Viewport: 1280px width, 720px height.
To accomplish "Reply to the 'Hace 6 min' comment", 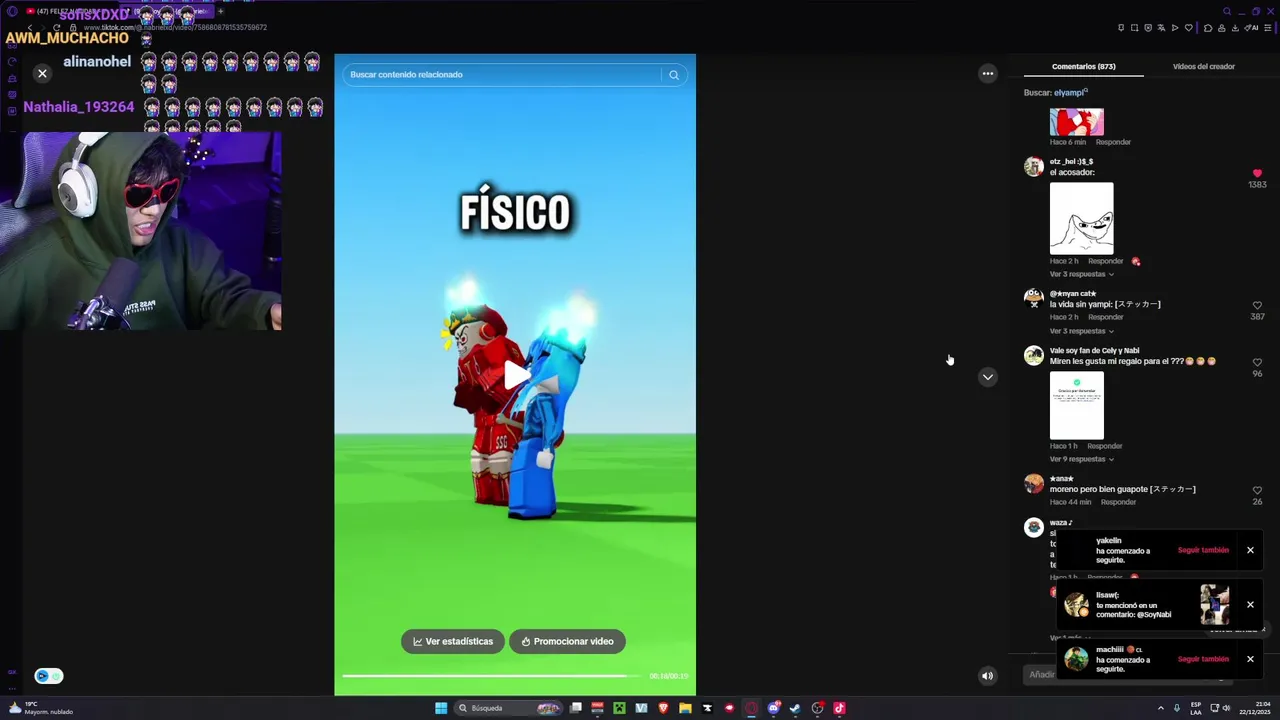I will pos(1113,142).
